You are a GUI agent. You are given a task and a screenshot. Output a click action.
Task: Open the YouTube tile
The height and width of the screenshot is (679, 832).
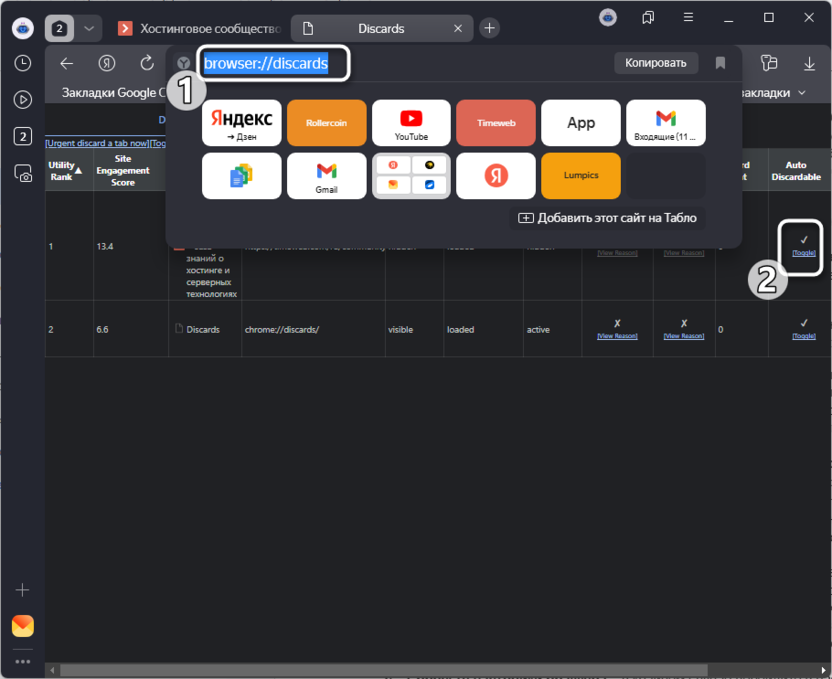(x=411, y=123)
